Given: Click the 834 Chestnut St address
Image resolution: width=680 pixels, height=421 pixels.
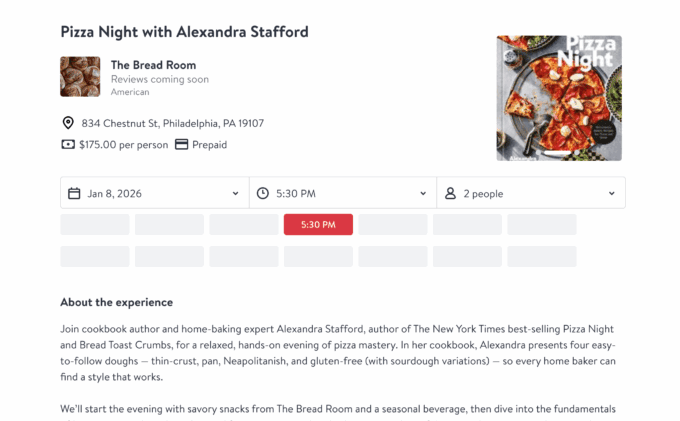Looking at the screenshot, I should 173,123.
